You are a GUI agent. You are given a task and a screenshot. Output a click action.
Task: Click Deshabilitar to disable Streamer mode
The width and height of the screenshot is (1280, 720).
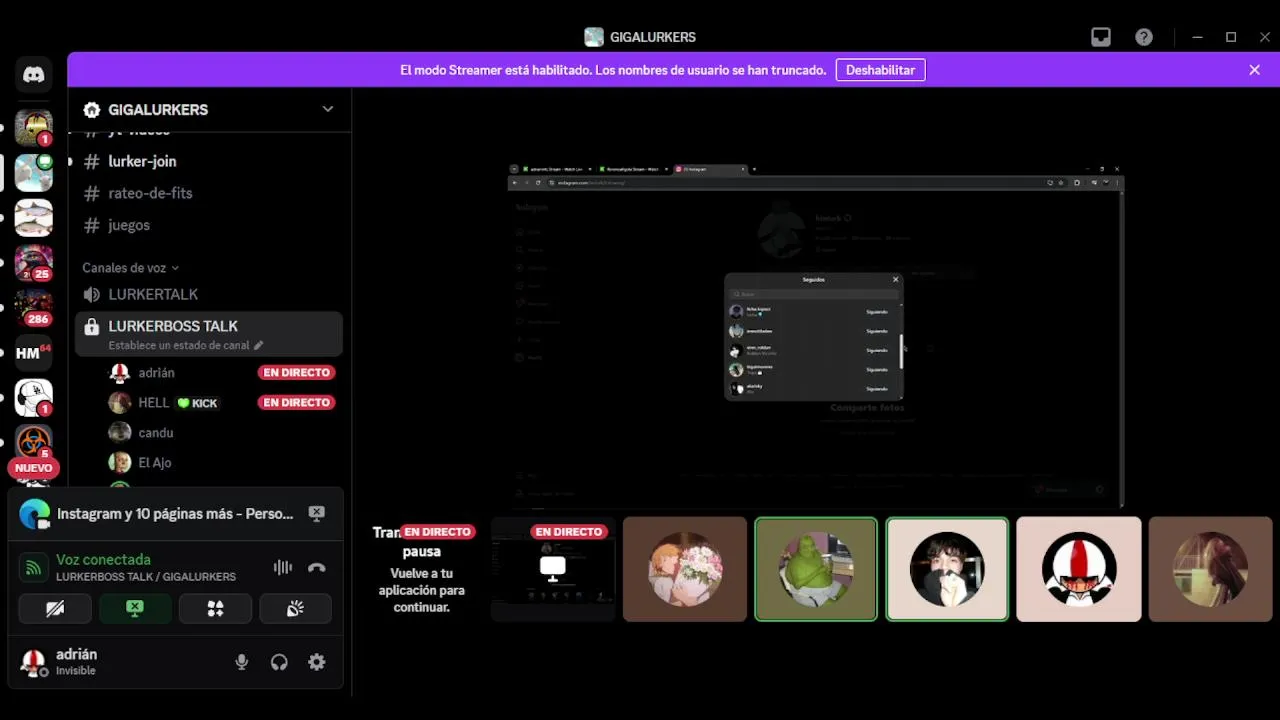[880, 70]
